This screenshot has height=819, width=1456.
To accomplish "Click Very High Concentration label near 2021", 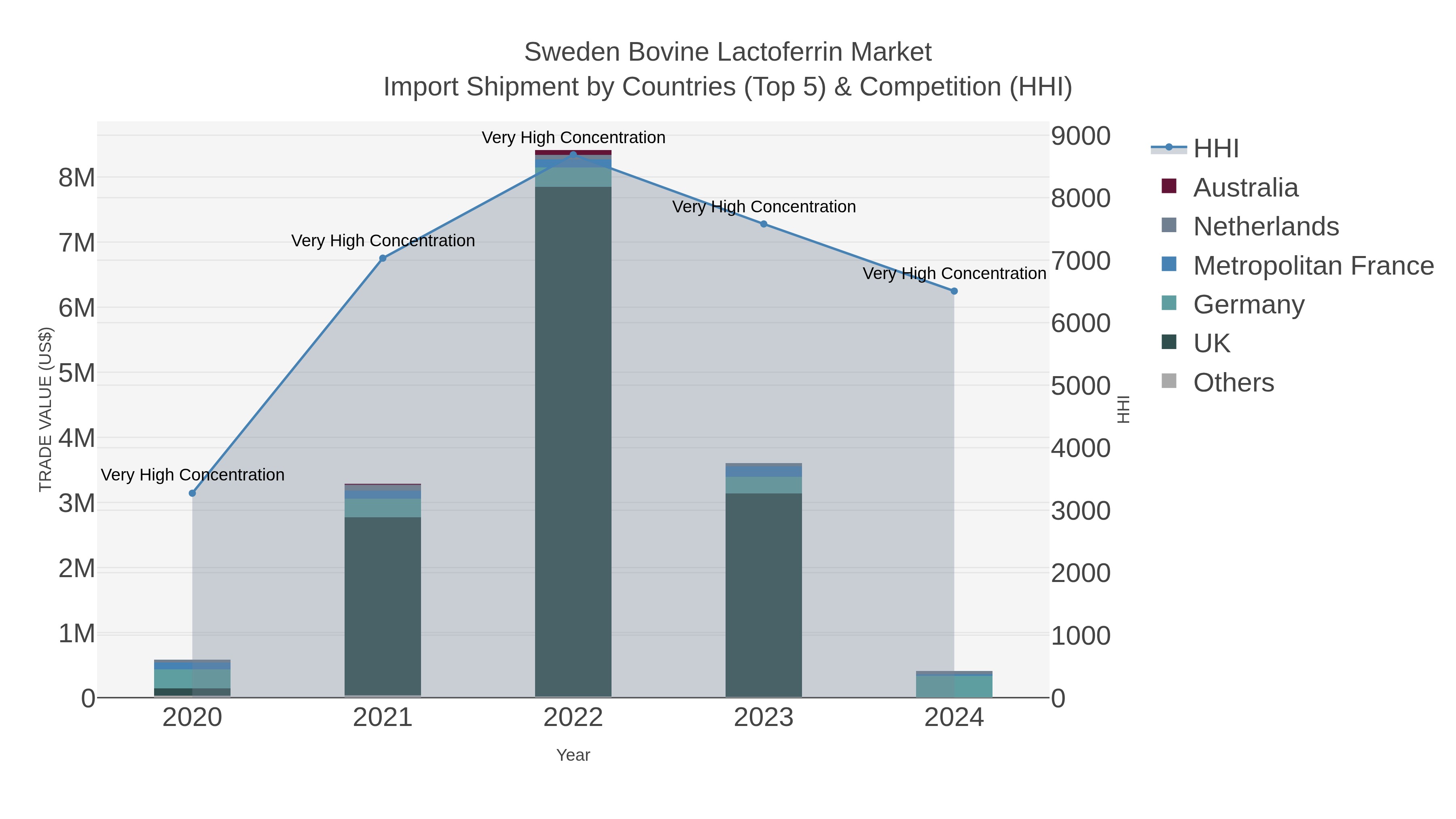I will [383, 241].
